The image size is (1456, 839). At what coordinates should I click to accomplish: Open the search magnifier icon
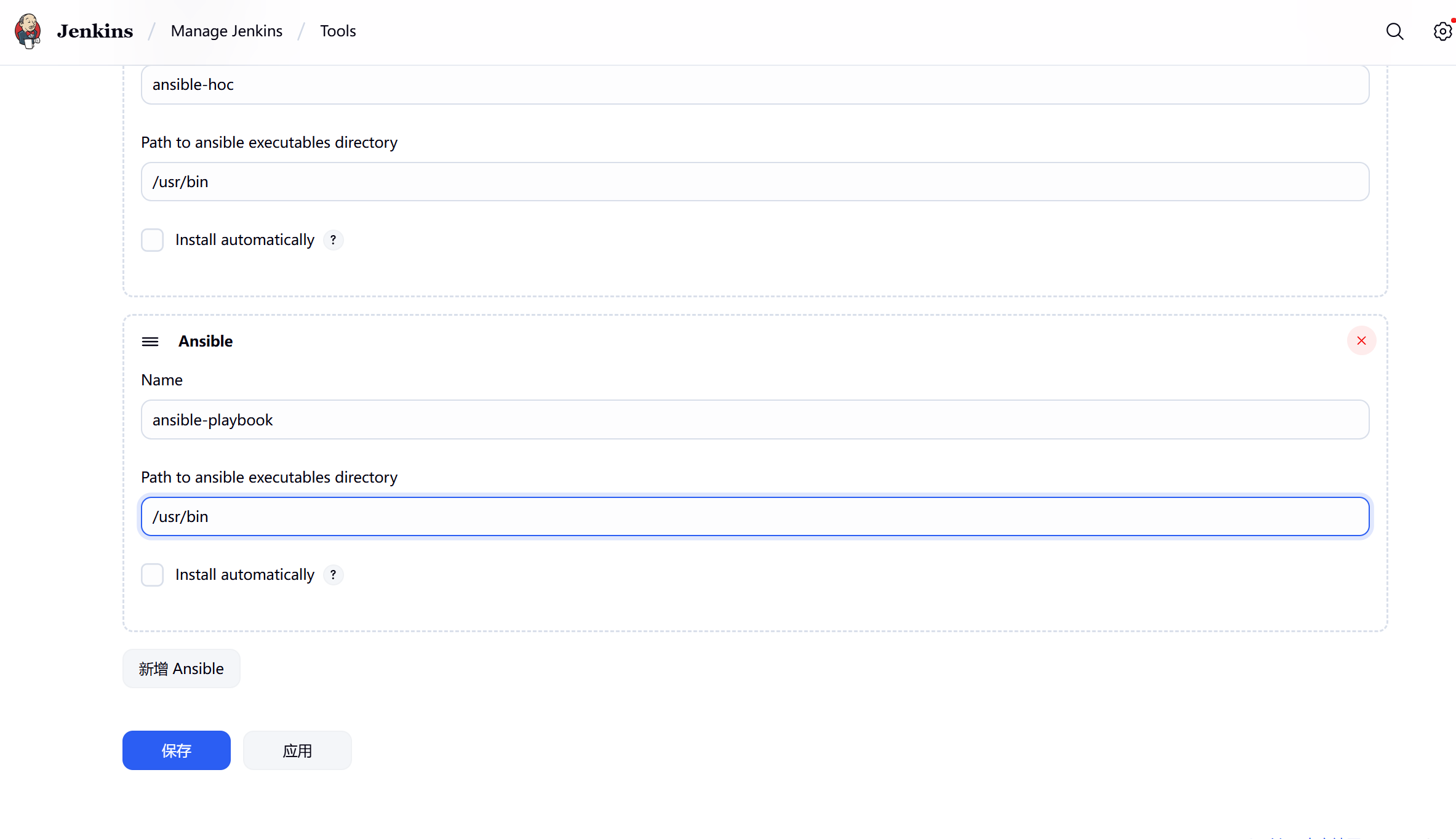(x=1394, y=31)
